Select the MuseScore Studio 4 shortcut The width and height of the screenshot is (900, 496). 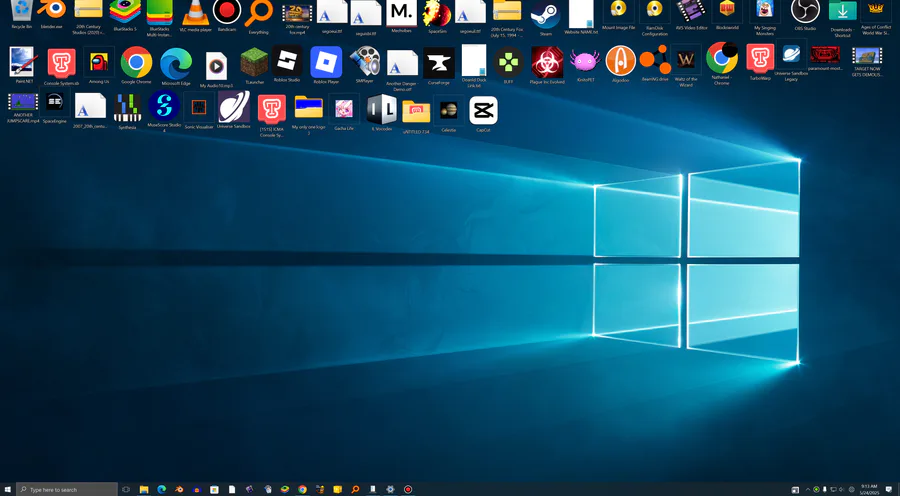(164, 111)
